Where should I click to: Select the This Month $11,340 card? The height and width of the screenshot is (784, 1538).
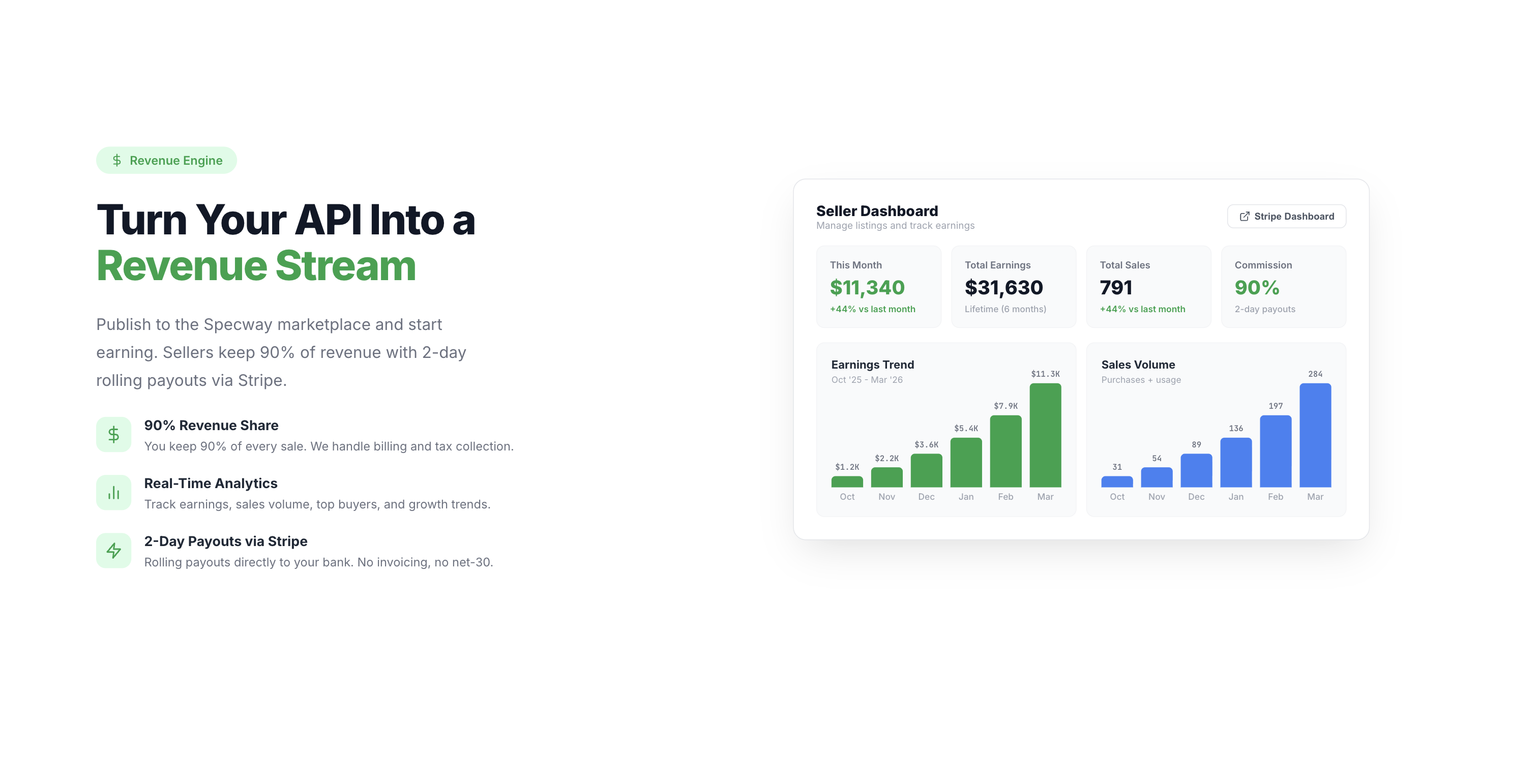coord(878,286)
